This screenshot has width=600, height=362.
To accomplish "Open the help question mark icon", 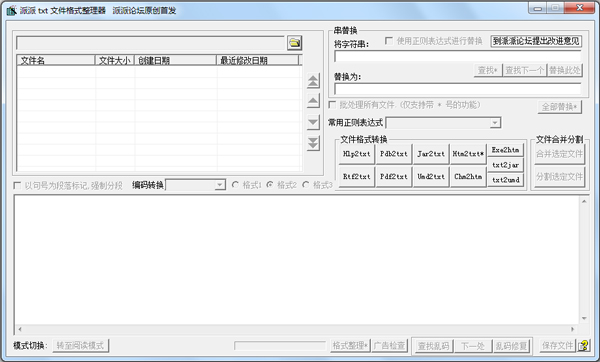I will (x=583, y=346).
